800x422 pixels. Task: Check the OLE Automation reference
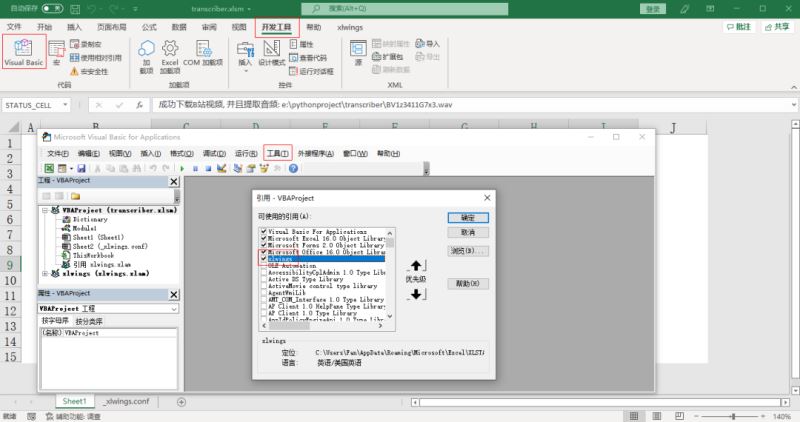(x=264, y=265)
